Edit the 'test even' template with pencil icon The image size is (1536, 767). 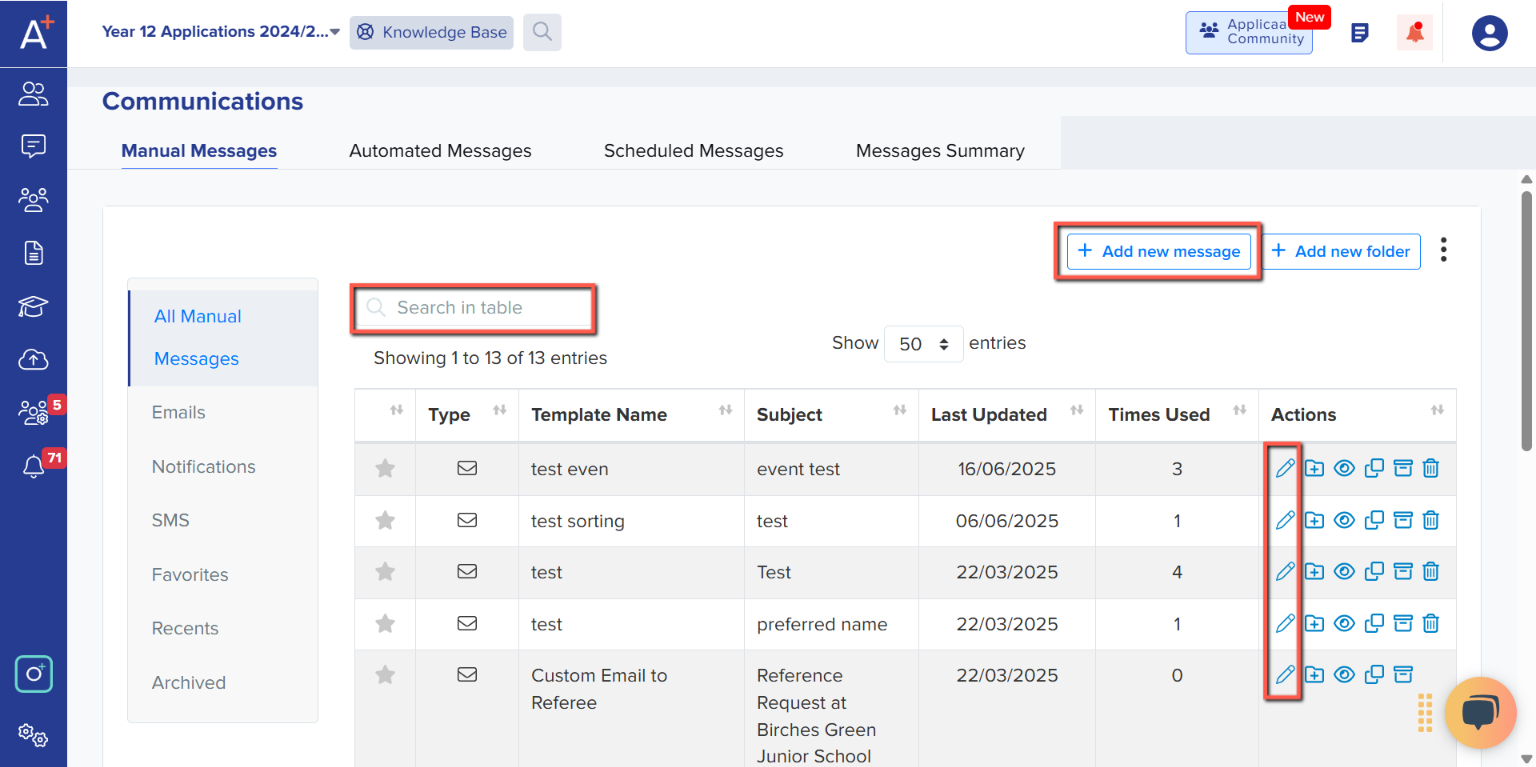(x=1285, y=468)
